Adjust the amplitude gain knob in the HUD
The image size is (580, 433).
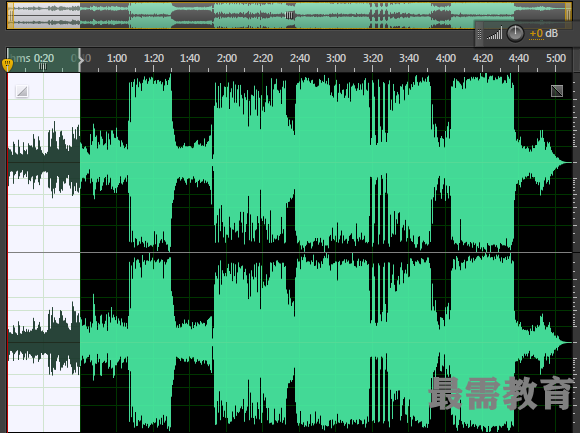515,34
